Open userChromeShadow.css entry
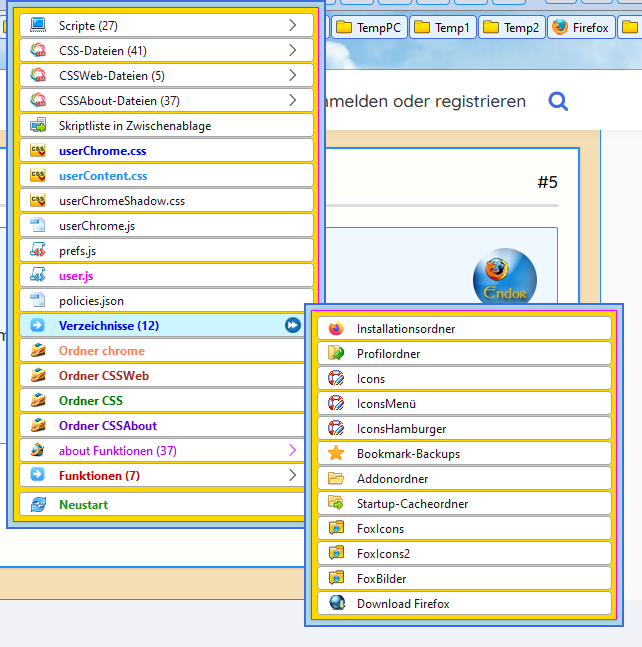This screenshot has width=642, height=647. coord(166,201)
